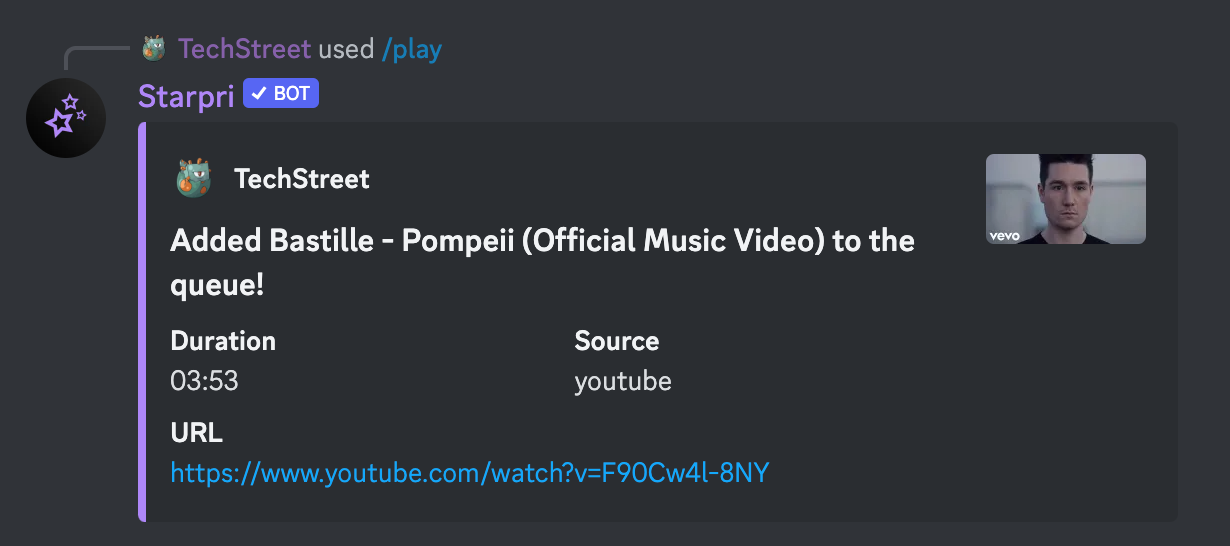Click the TechStreet dragon avatar inside the embed
The height and width of the screenshot is (546, 1230).
point(194,179)
